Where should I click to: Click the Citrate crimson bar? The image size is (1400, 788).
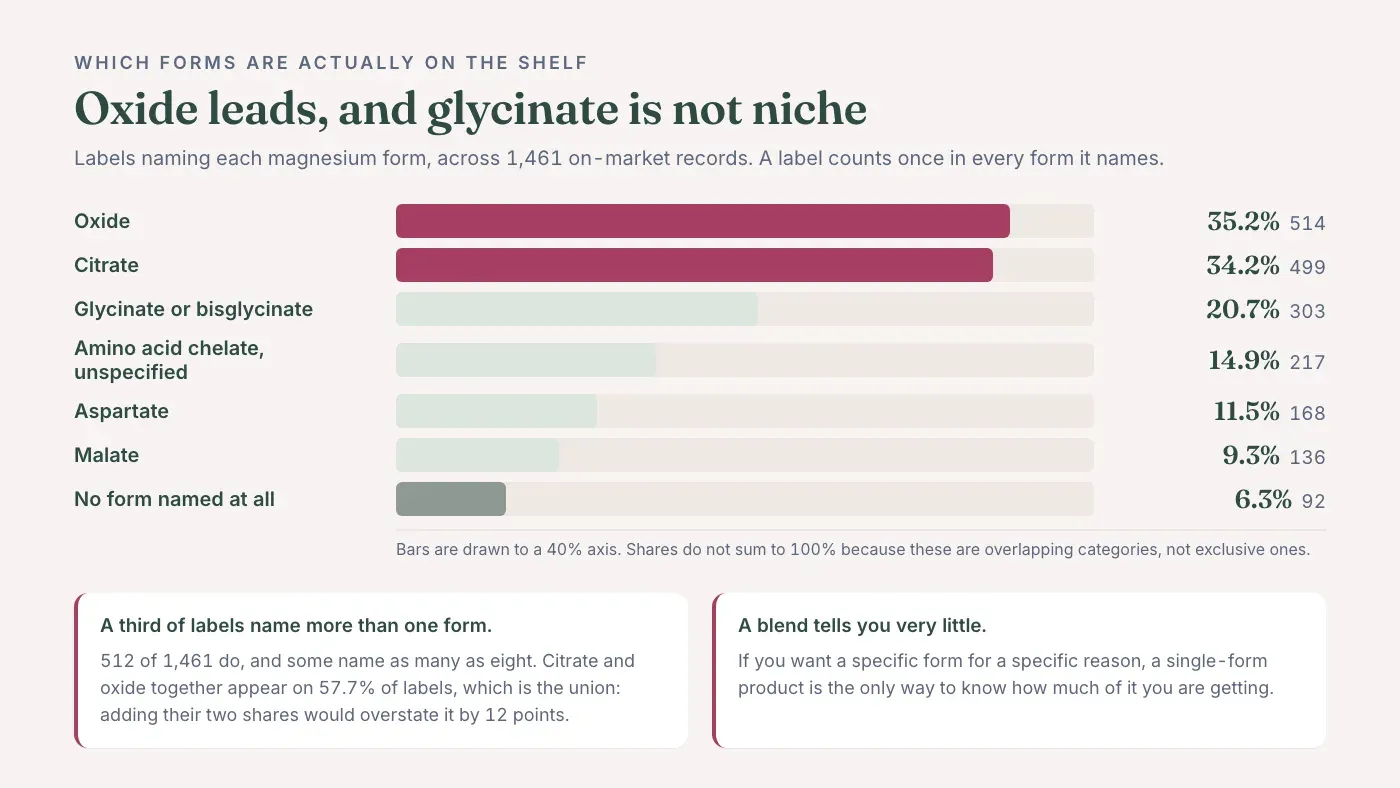694,265
